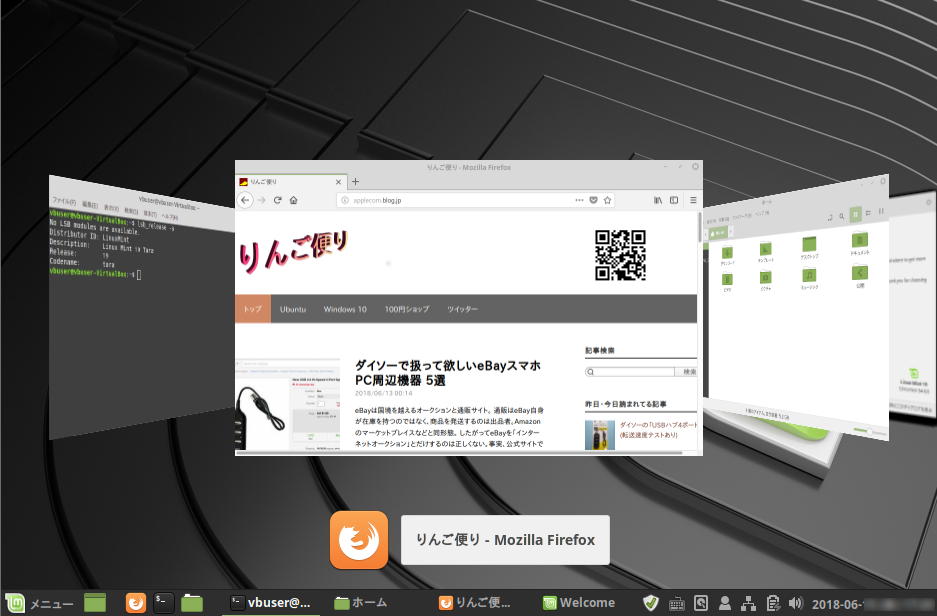Open the page actions three-dot menu
The width and height of the screenshot is (937, 616).
pyautogui.click(x=579, y=200)
